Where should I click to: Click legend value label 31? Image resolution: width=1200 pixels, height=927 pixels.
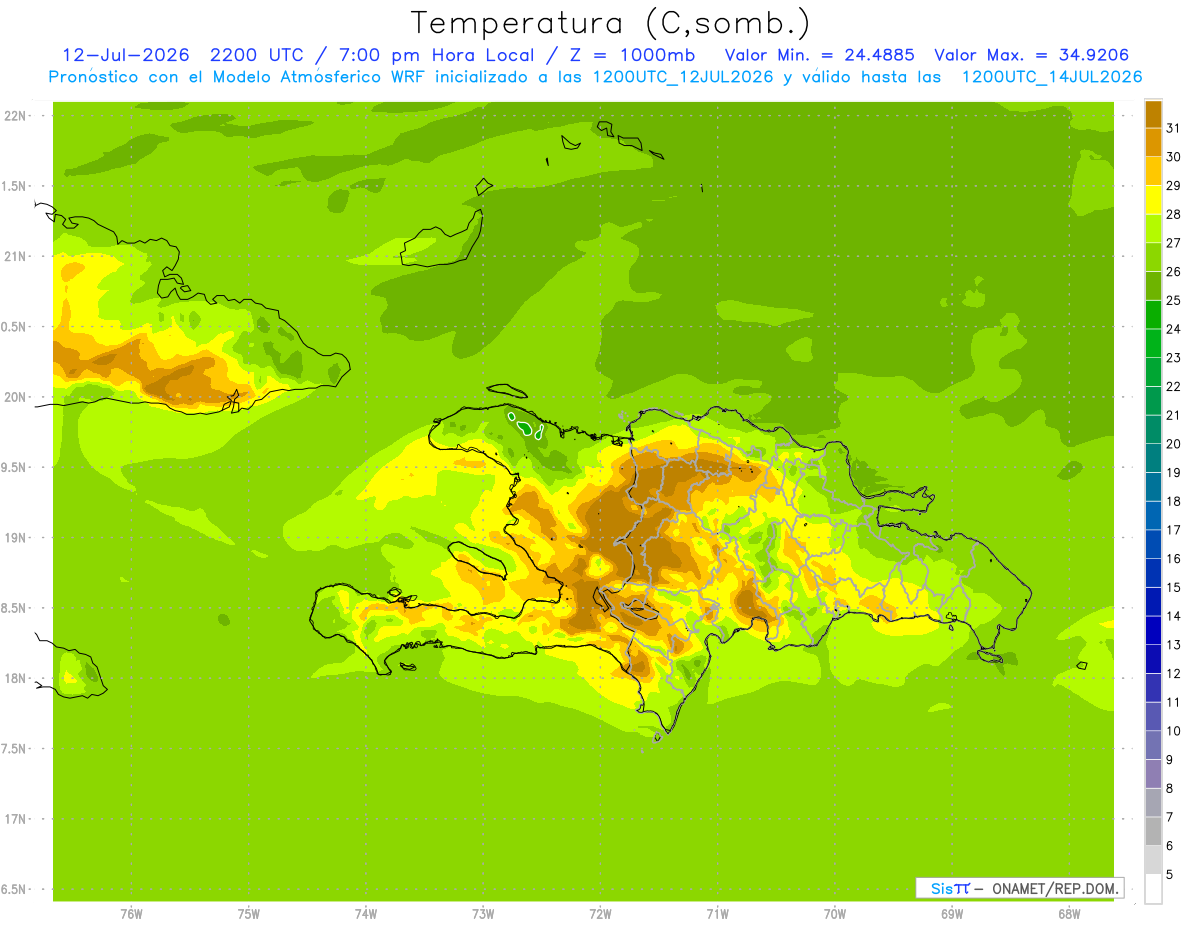click(x=1173, y=128)
